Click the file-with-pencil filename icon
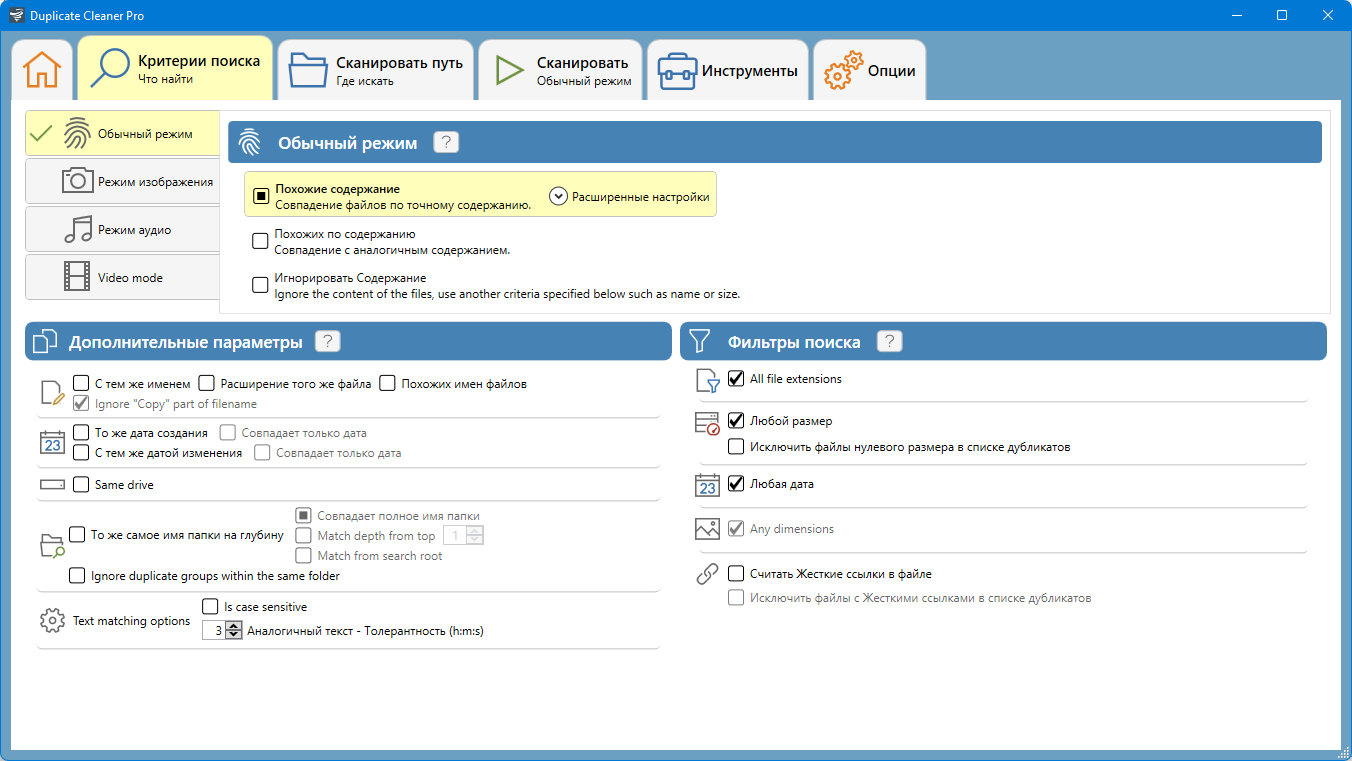This screenshot has width=1352, height=761. coord(52,393)
